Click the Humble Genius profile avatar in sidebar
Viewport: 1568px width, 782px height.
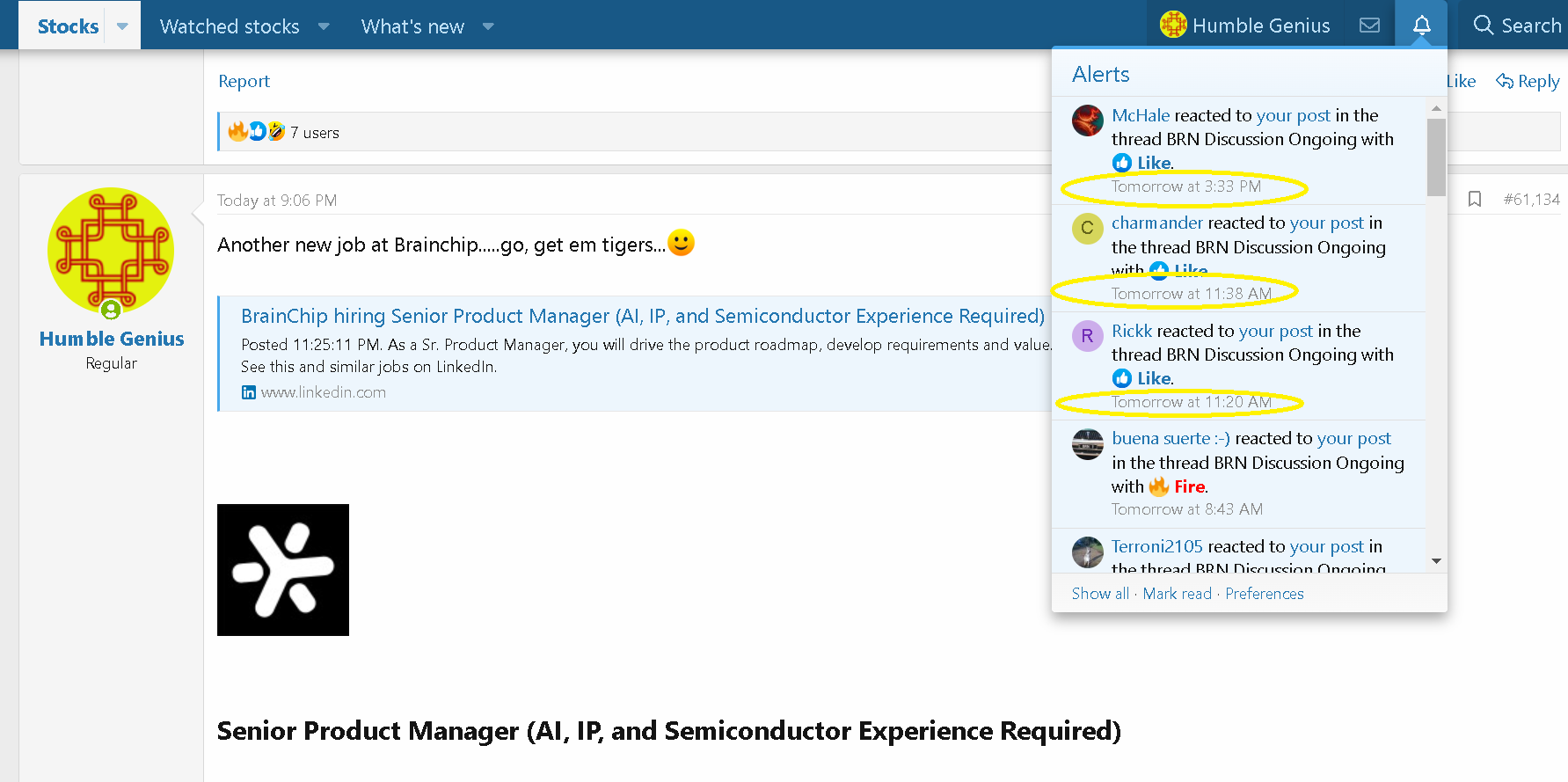click(111, 252)
